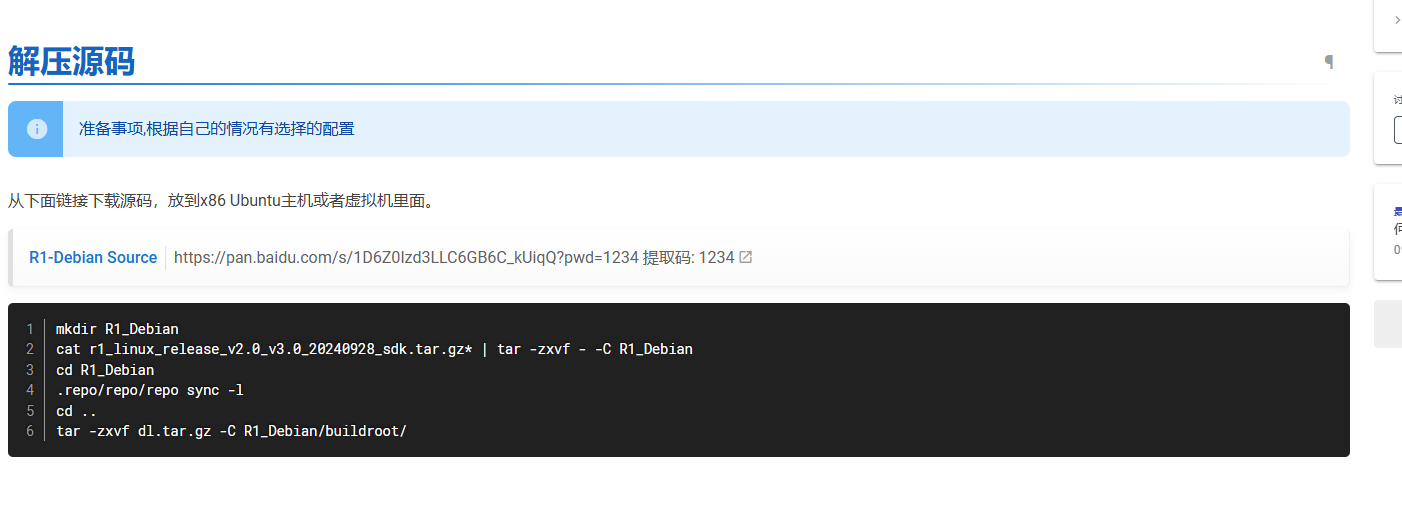
Task: Click the info icon in the blue note
Action: [x=37, y=129]
